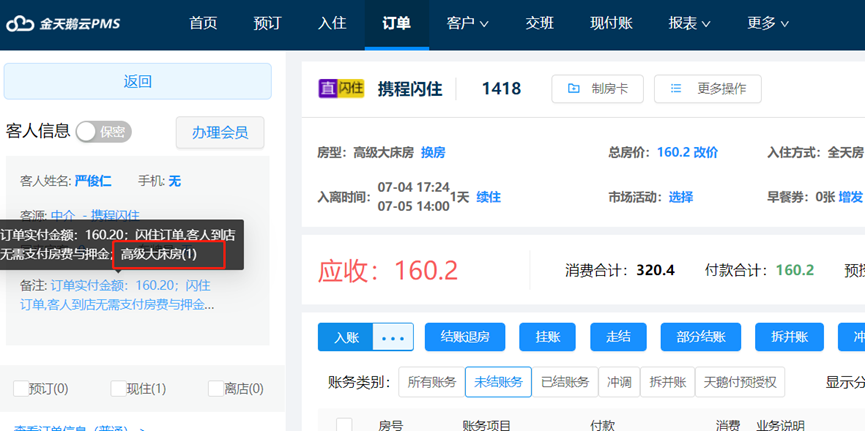
Task: Click the 挂账 button
Action: tap(547, 337)
